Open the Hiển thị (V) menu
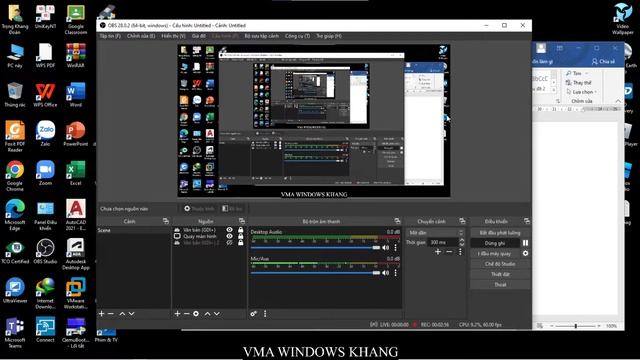Screen dimensions: 640x360 (173, 36)
